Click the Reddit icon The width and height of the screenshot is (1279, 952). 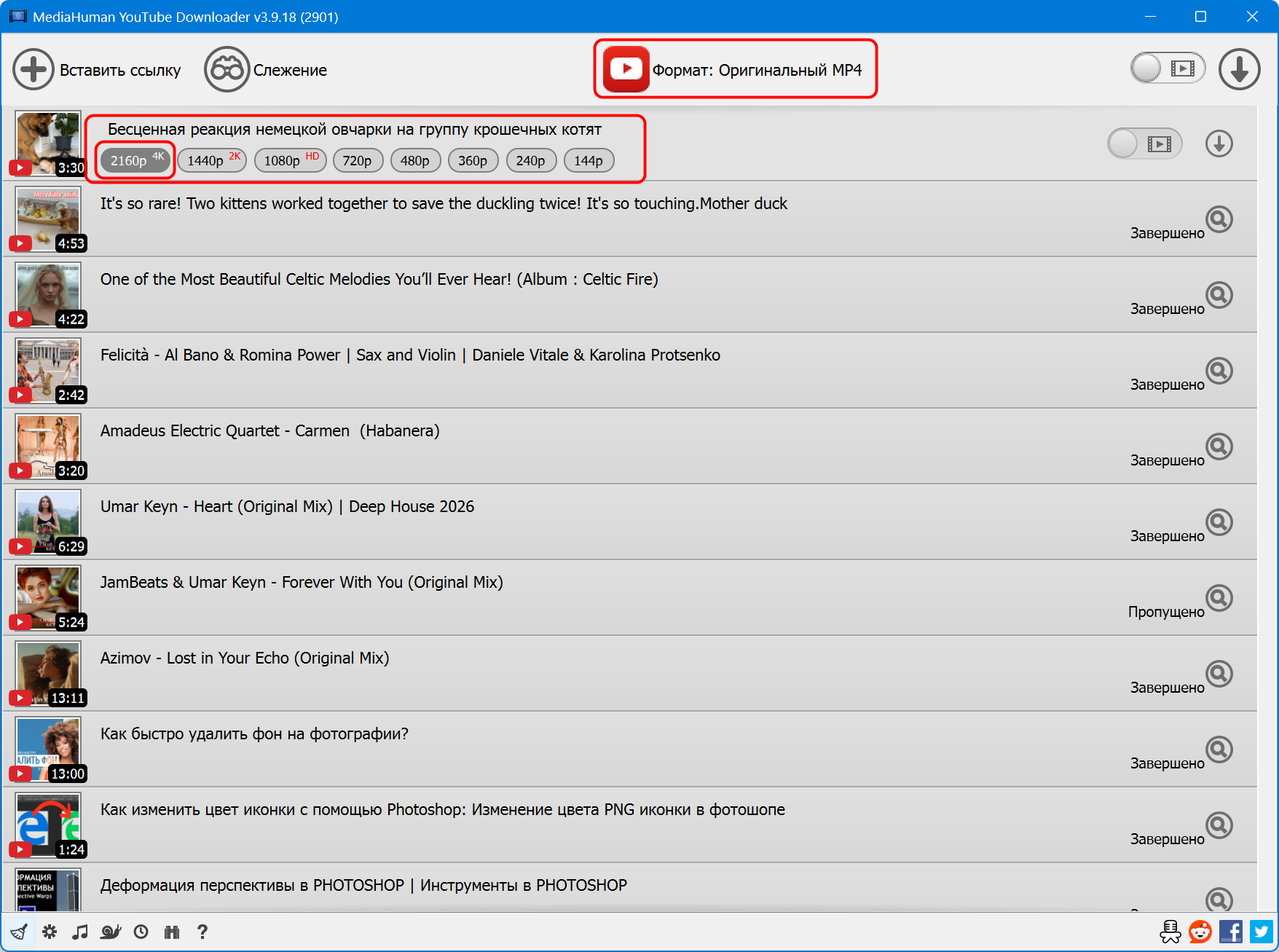1200,932
